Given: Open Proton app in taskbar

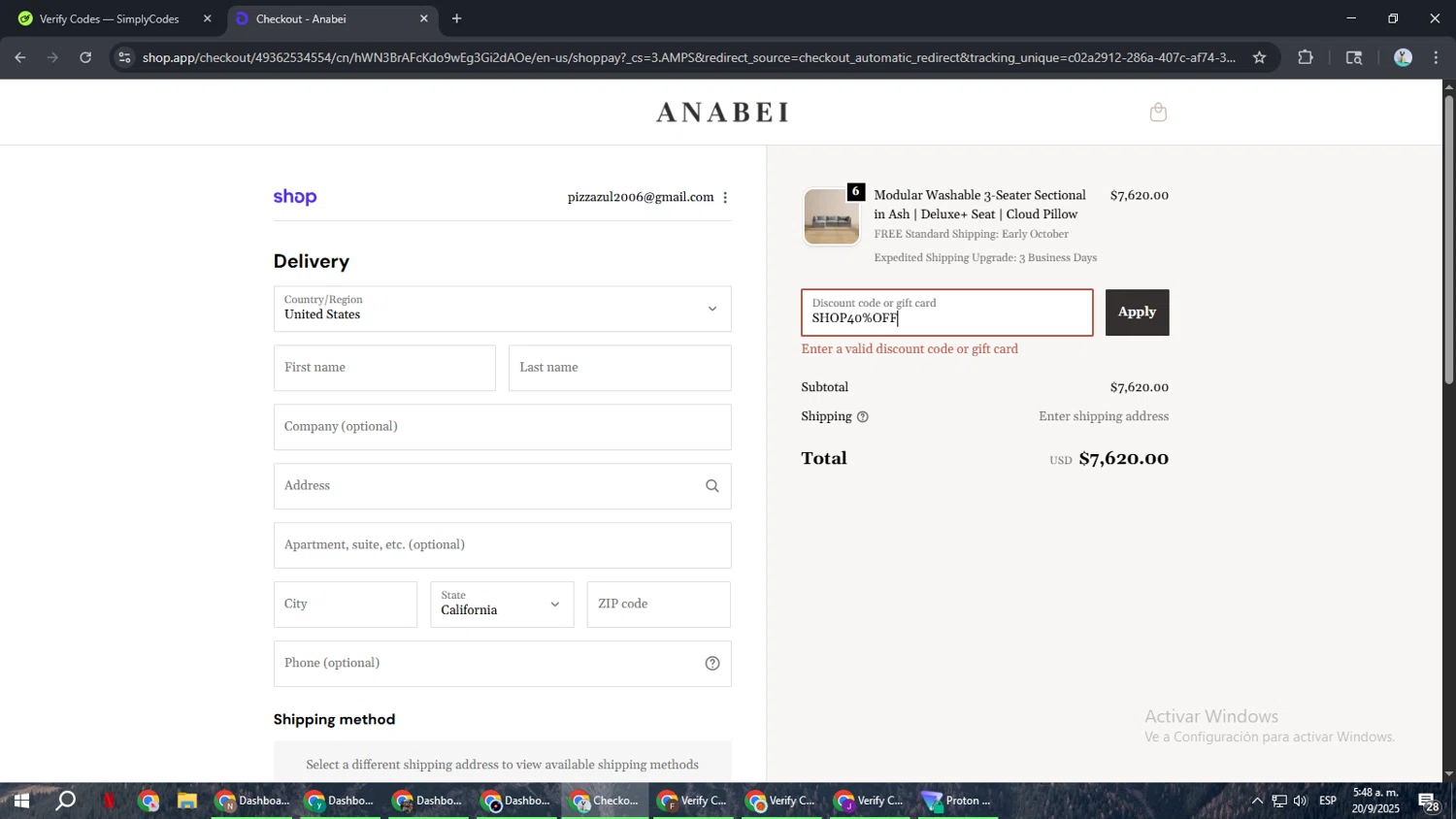Looking at the screenshot, I should click(x=957, y=802).
